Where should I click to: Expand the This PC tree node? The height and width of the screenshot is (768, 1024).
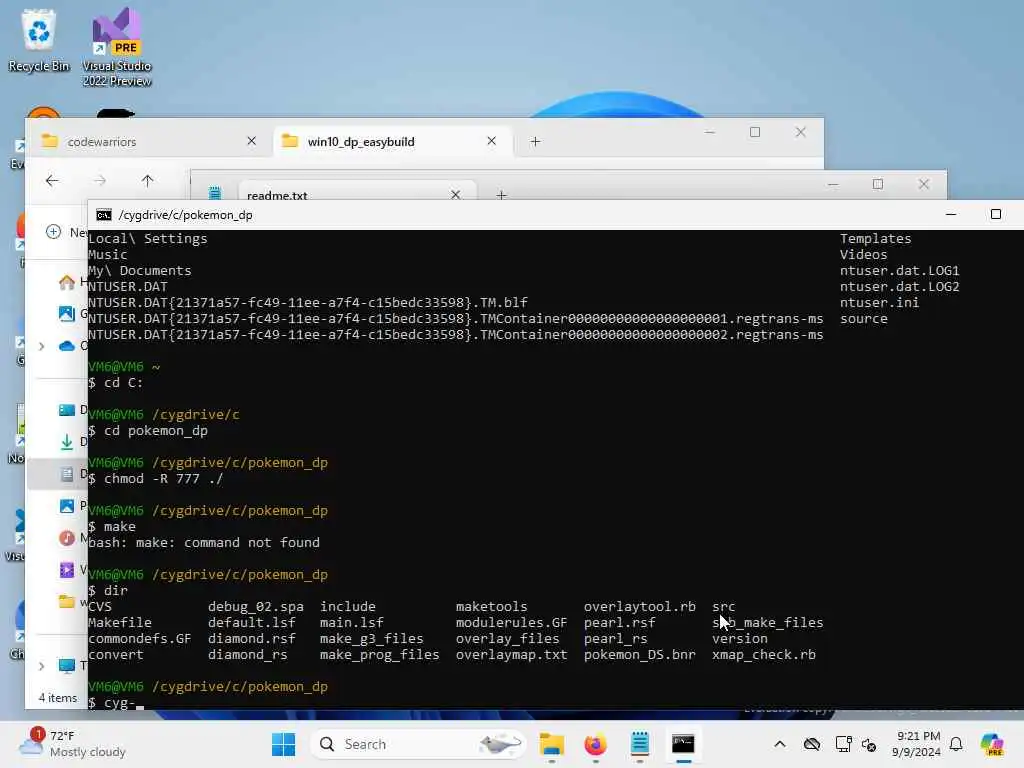(x=42, y=666)
